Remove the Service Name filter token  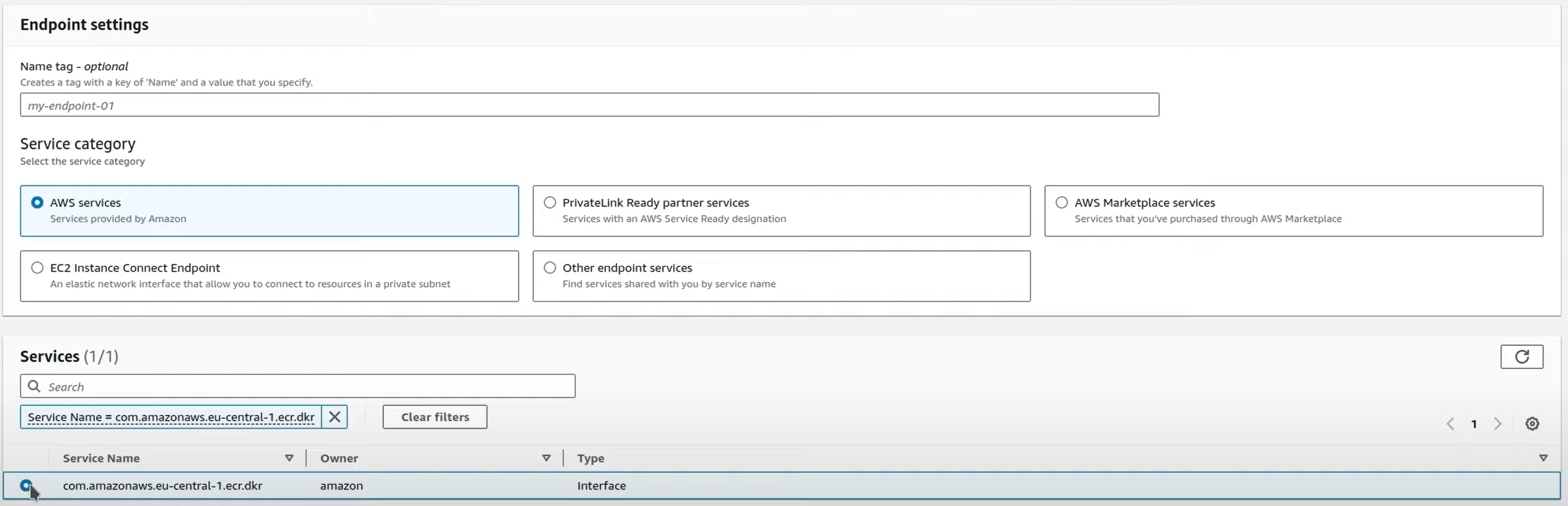click(334, 417)
